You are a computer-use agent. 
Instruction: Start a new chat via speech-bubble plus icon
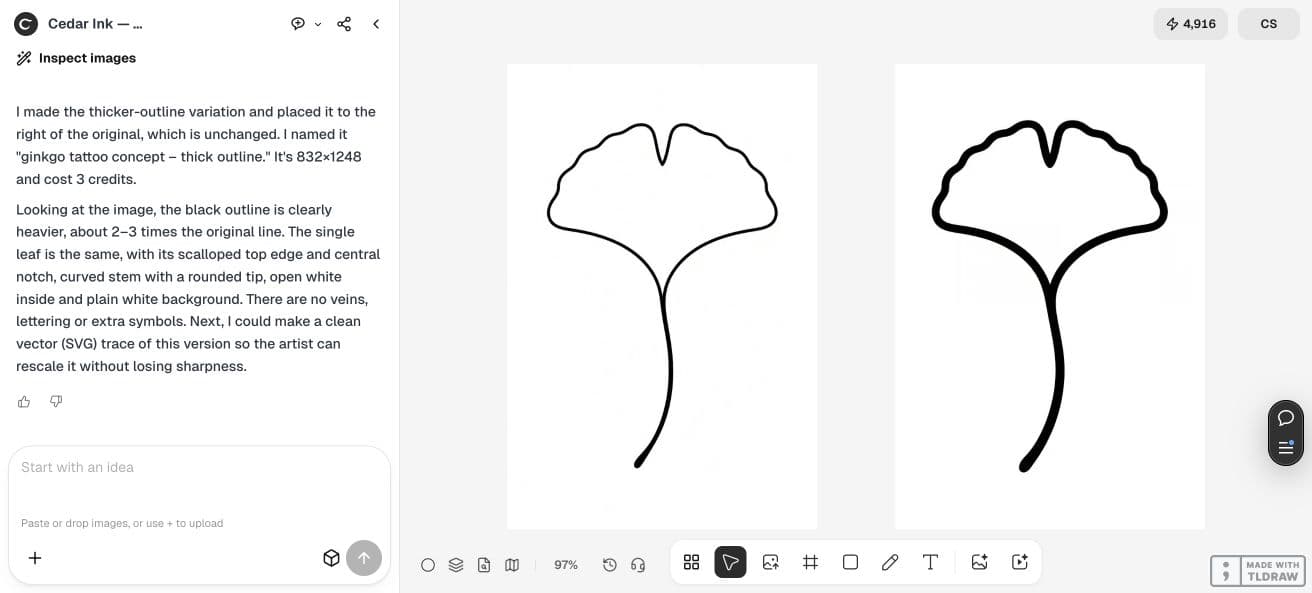(297, 24)
